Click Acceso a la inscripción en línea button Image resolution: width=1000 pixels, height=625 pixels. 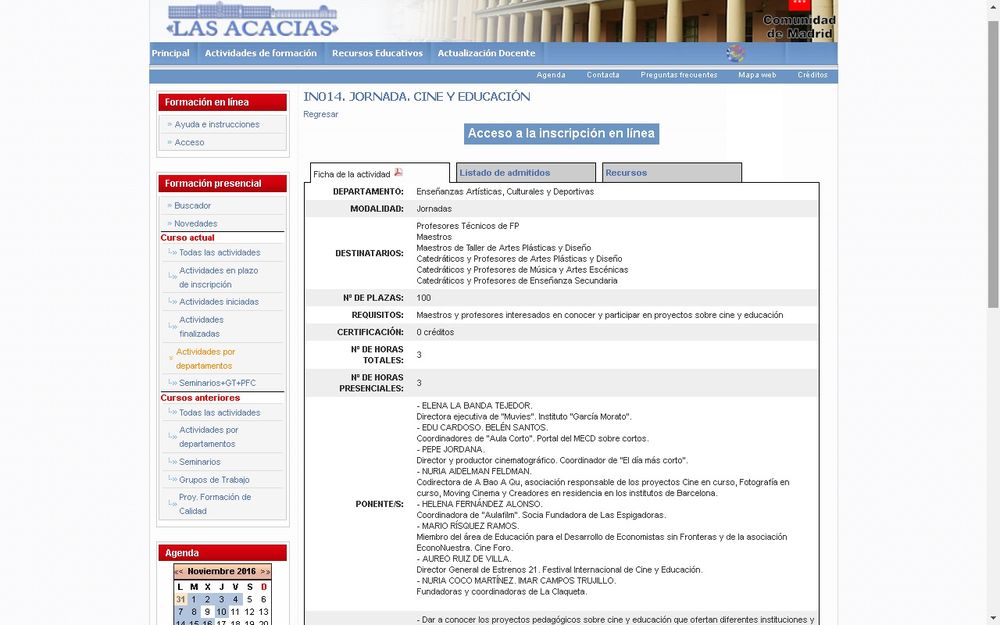point(561,134)
